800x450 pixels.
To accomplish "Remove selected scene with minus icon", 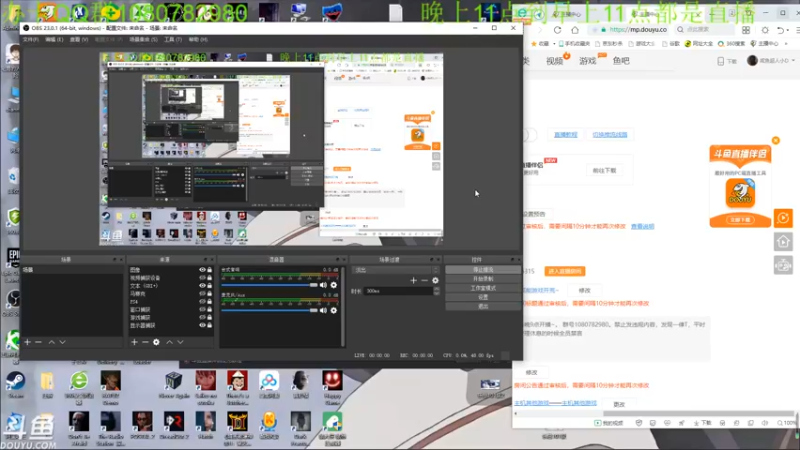I will 38,342.
